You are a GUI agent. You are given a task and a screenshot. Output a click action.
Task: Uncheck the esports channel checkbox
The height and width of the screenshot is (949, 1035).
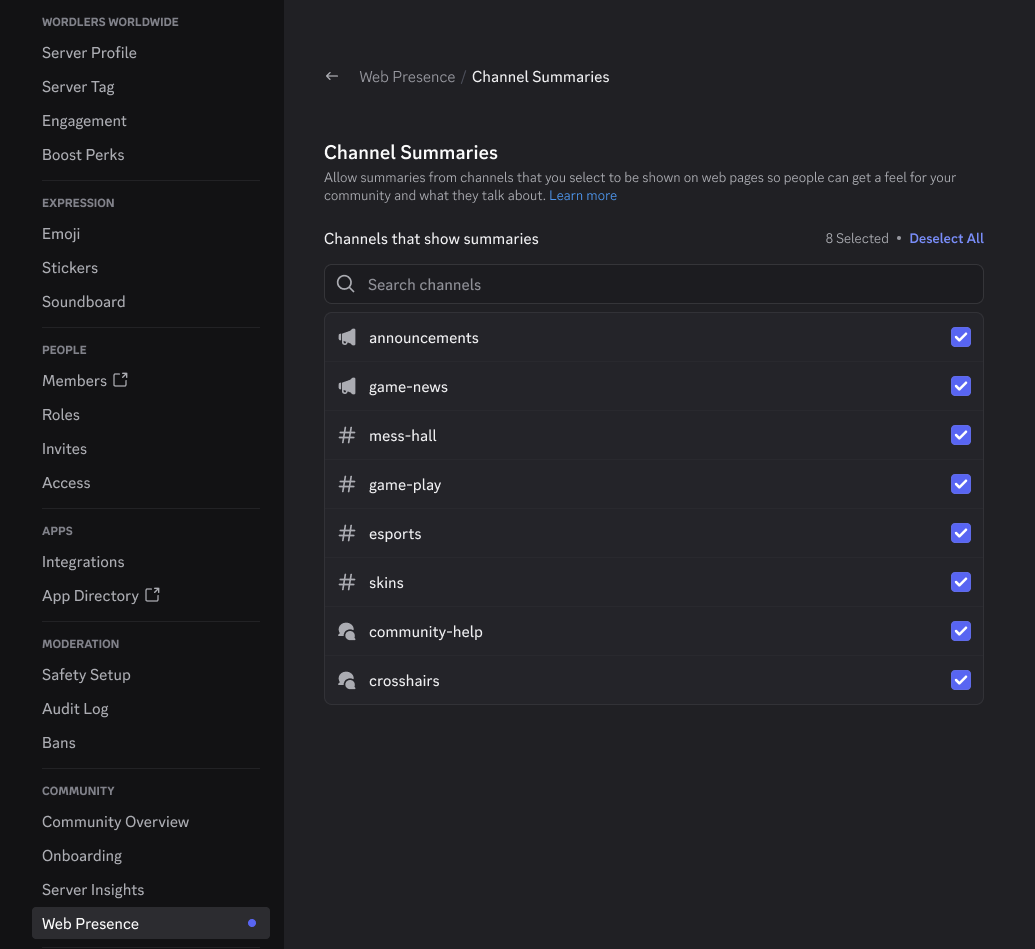960,532
